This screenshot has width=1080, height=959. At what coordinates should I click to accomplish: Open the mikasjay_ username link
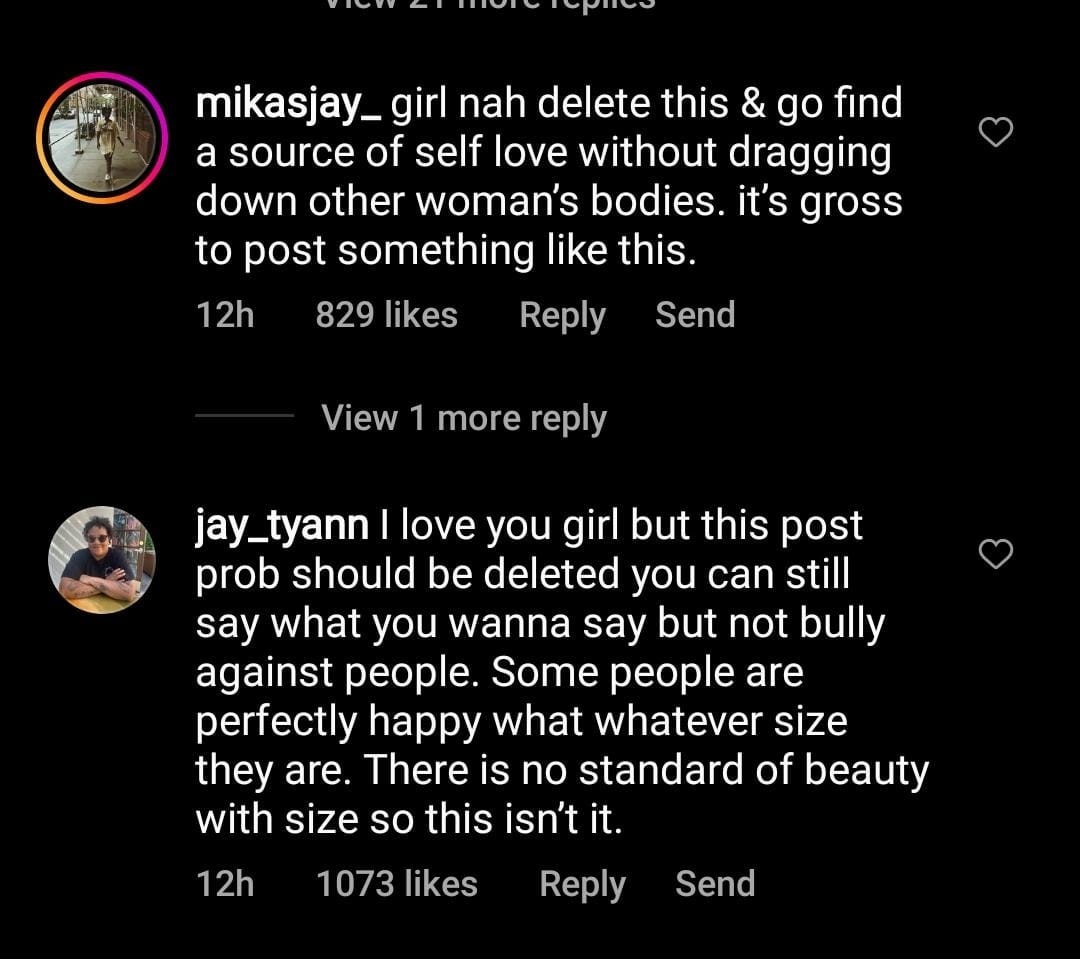coord(287,103)
